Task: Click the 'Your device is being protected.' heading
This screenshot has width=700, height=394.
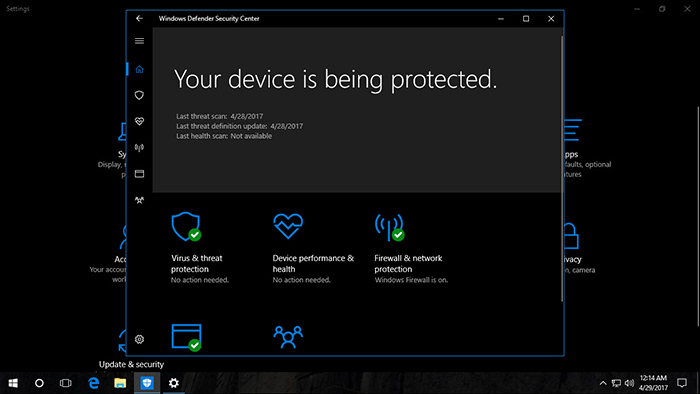Action: pyautogui.click(x=335, y=79)
